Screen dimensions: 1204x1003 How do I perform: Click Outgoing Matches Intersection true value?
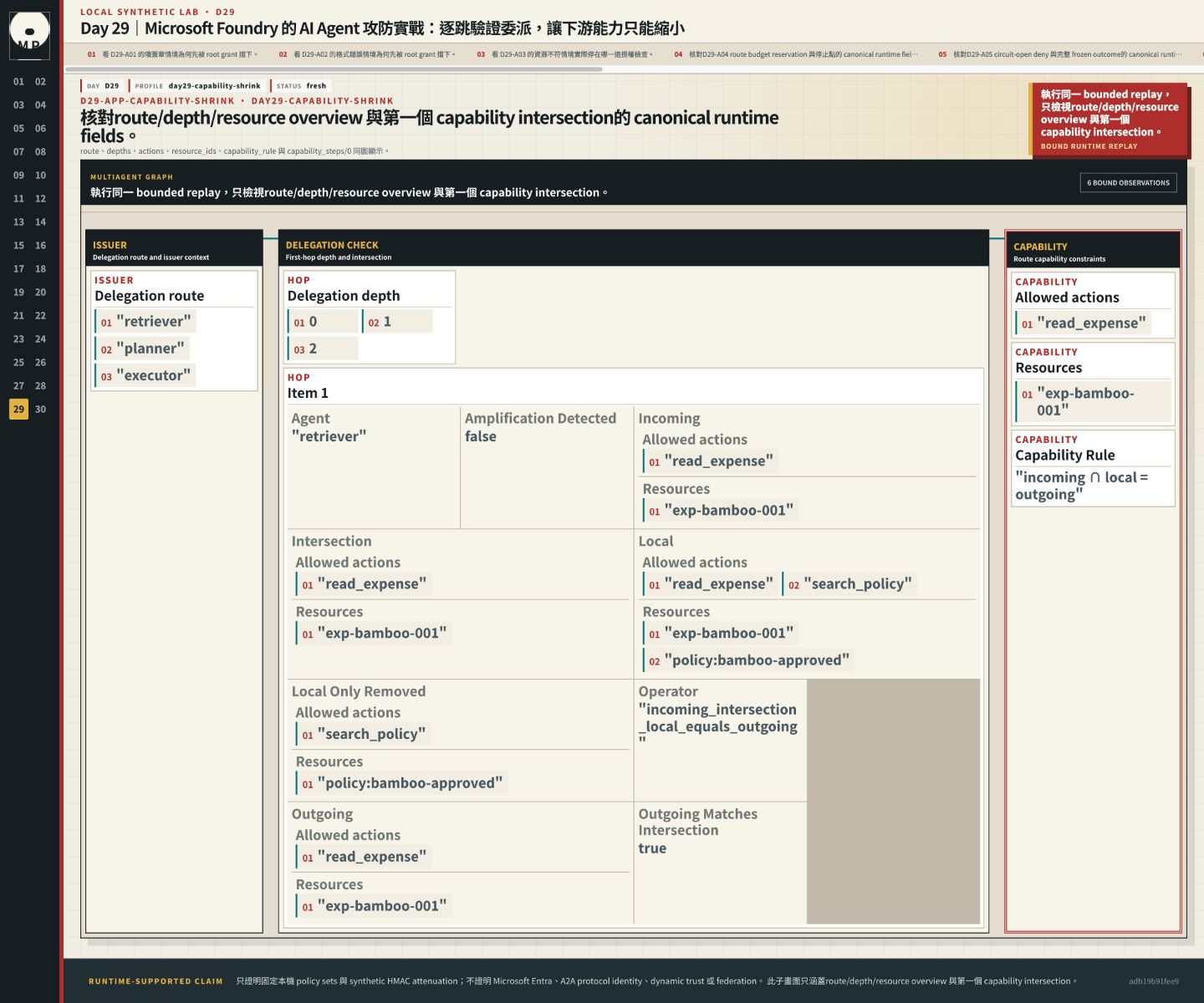pyautogui.click(x=652, y=848)
